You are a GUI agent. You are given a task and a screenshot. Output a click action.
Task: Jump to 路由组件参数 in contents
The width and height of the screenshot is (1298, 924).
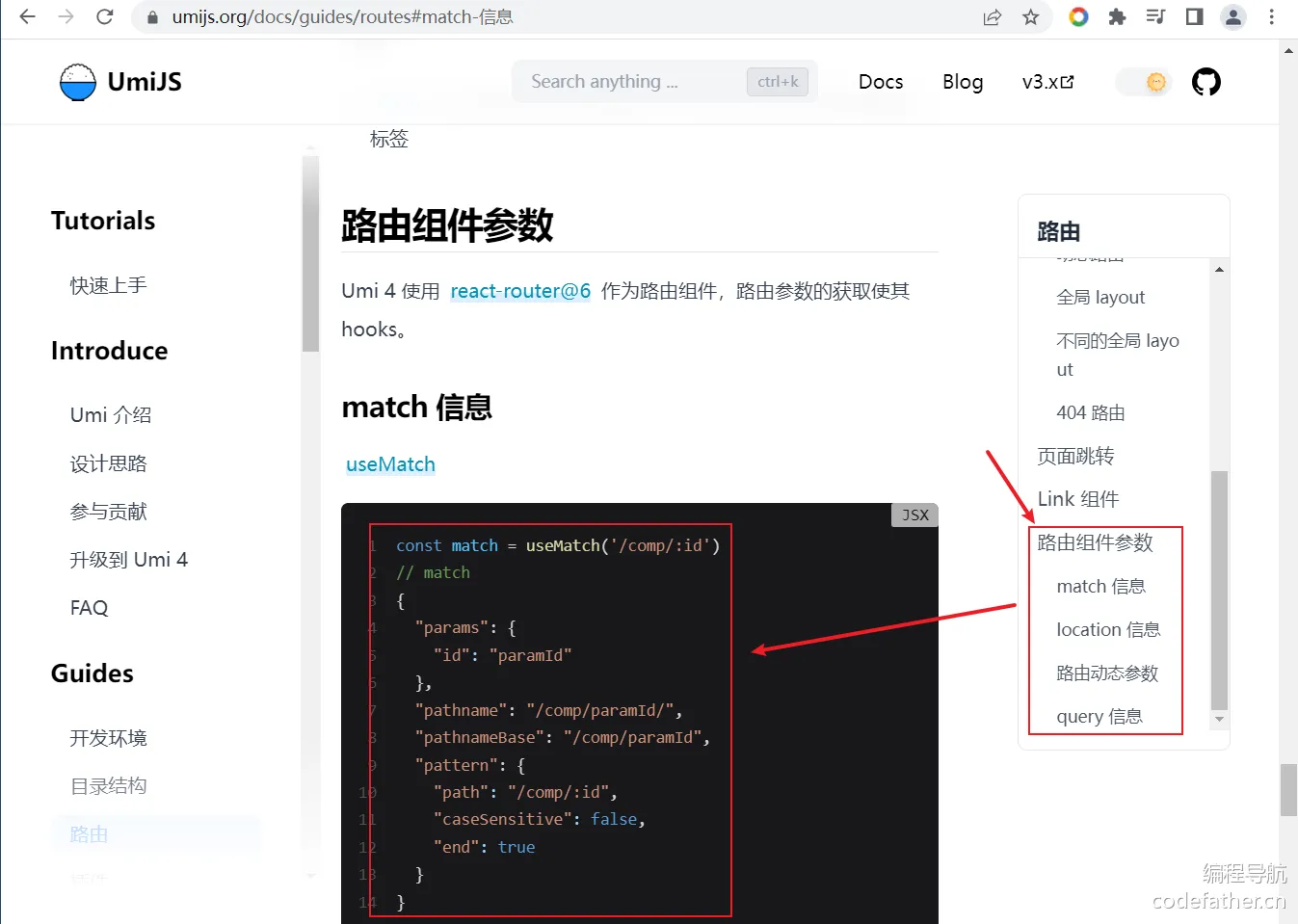click(1095, 543)
